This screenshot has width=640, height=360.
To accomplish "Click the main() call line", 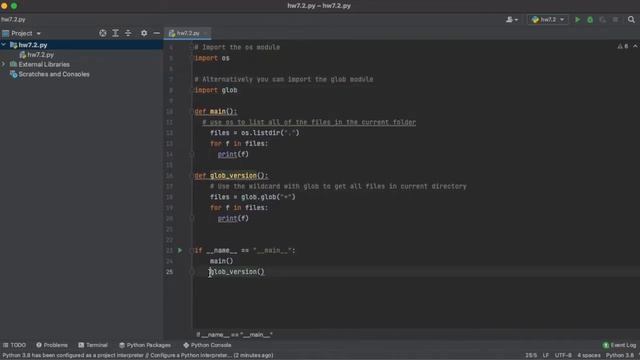I will click(x=221, y=261).
